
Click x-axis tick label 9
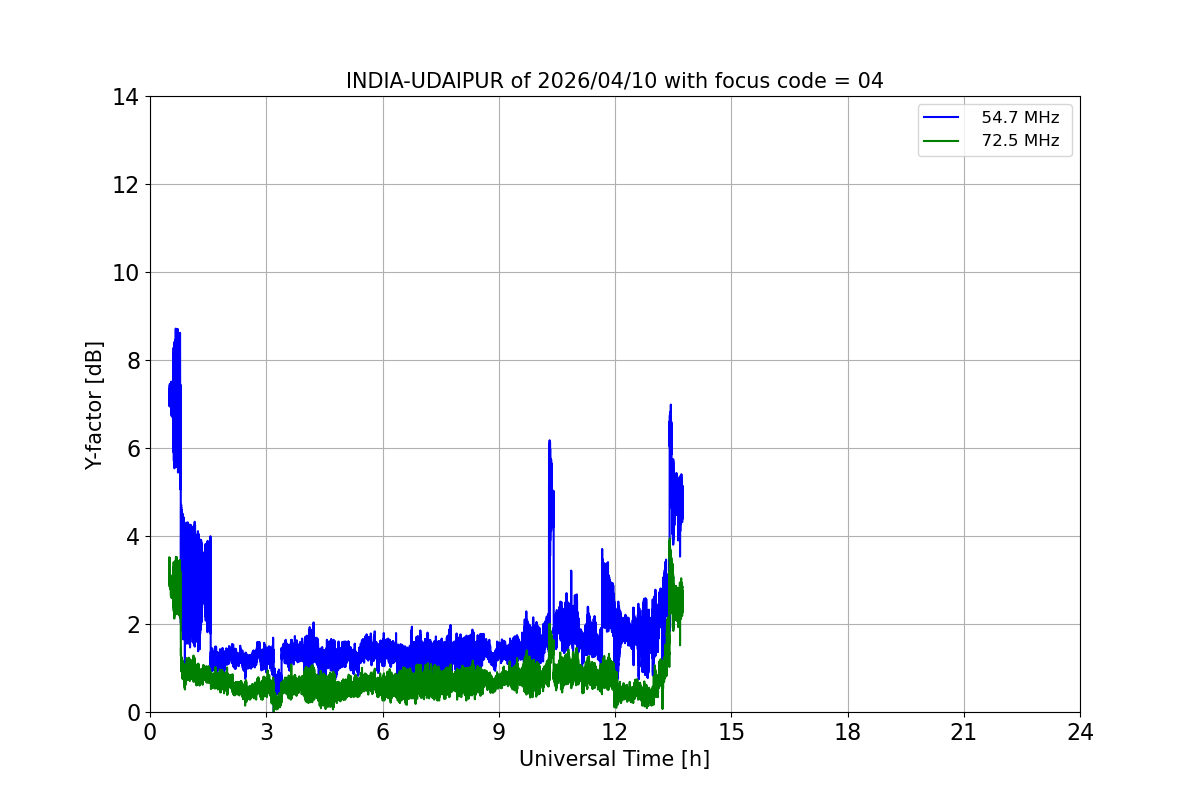pos(499,732)
